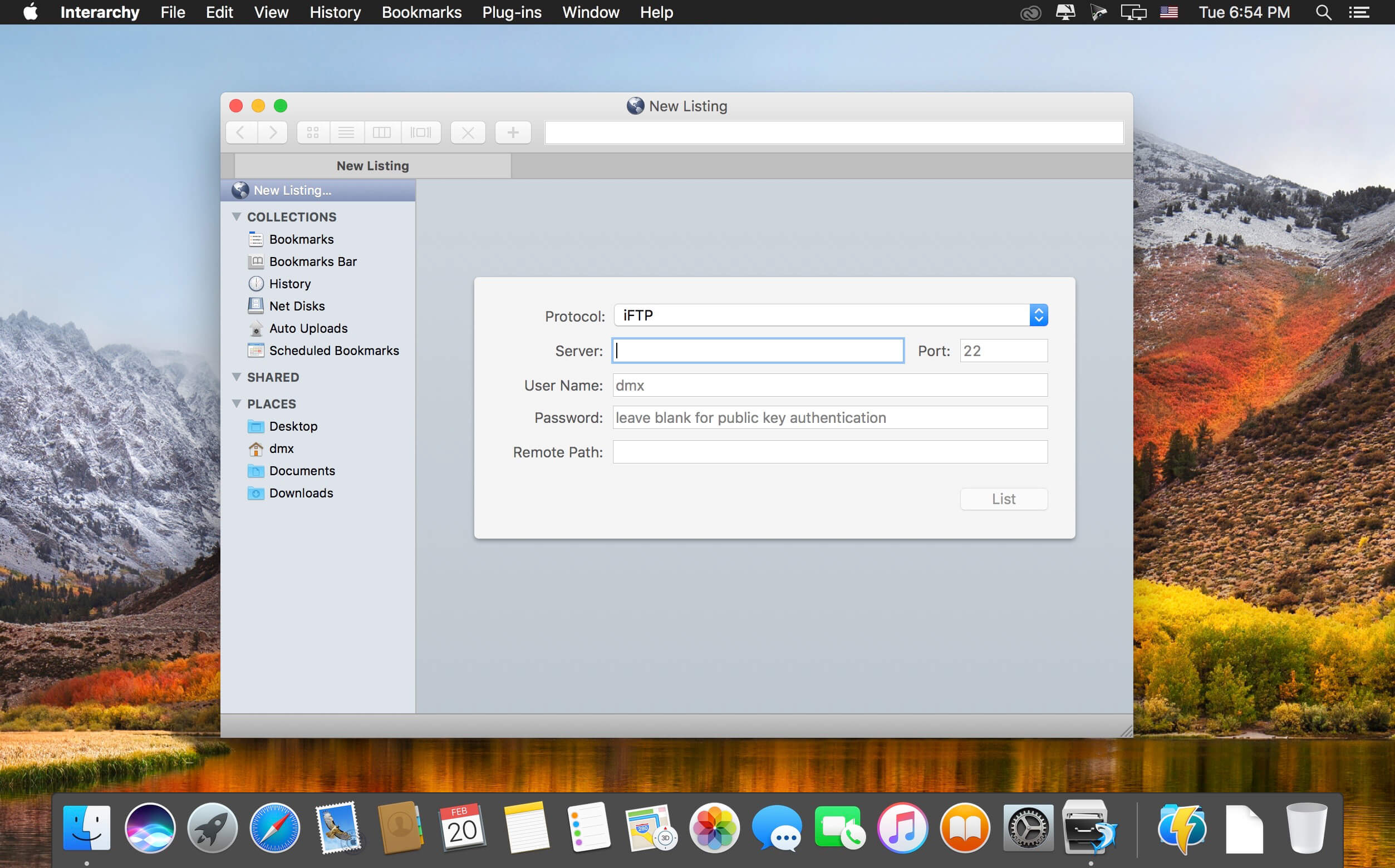Image resolution: width=1395 pixels, height=868 pixels.
Task: Open Messages from the Dock
Action: pos(777,828)
